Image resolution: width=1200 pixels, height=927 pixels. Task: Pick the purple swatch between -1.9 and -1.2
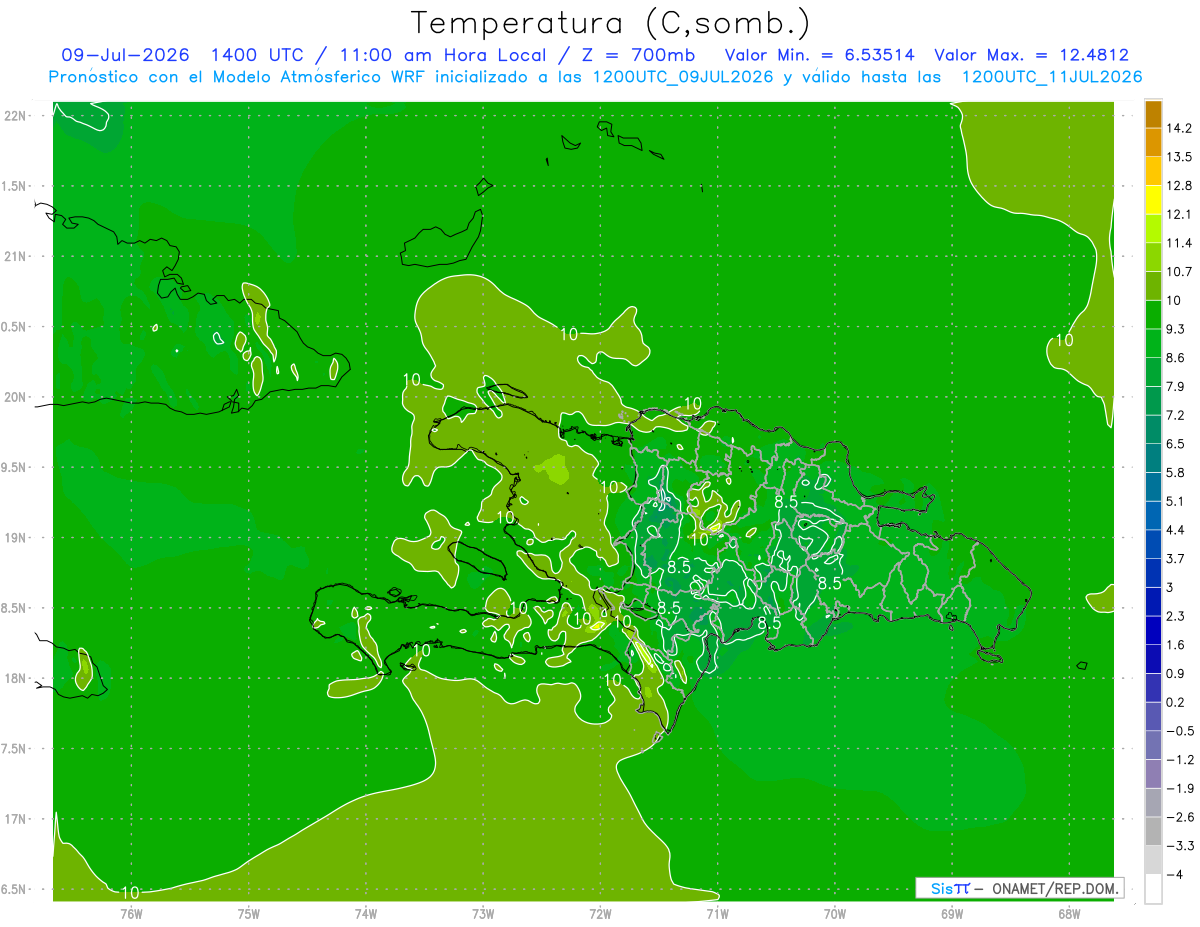click(1153, 774)
